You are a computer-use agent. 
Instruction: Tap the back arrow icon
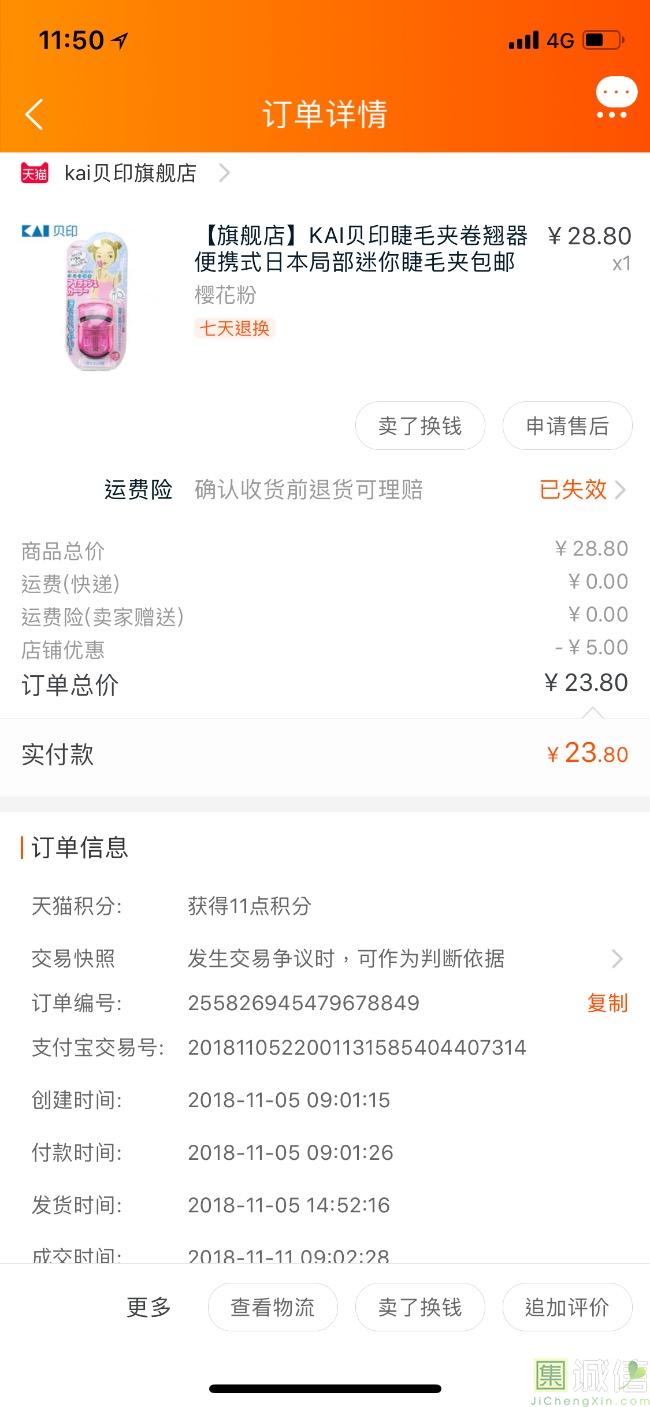(34, 114)
